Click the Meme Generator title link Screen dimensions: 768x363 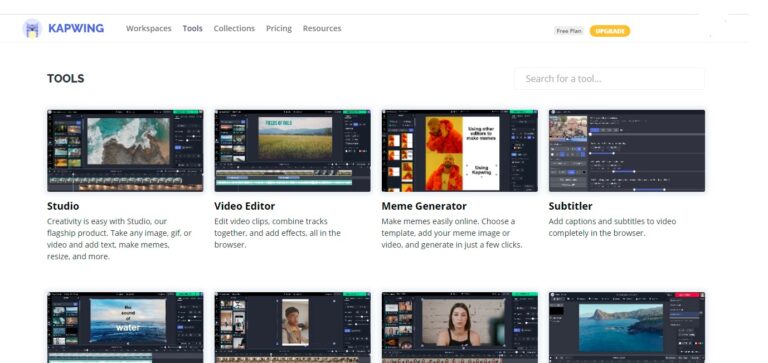(424, 206)
